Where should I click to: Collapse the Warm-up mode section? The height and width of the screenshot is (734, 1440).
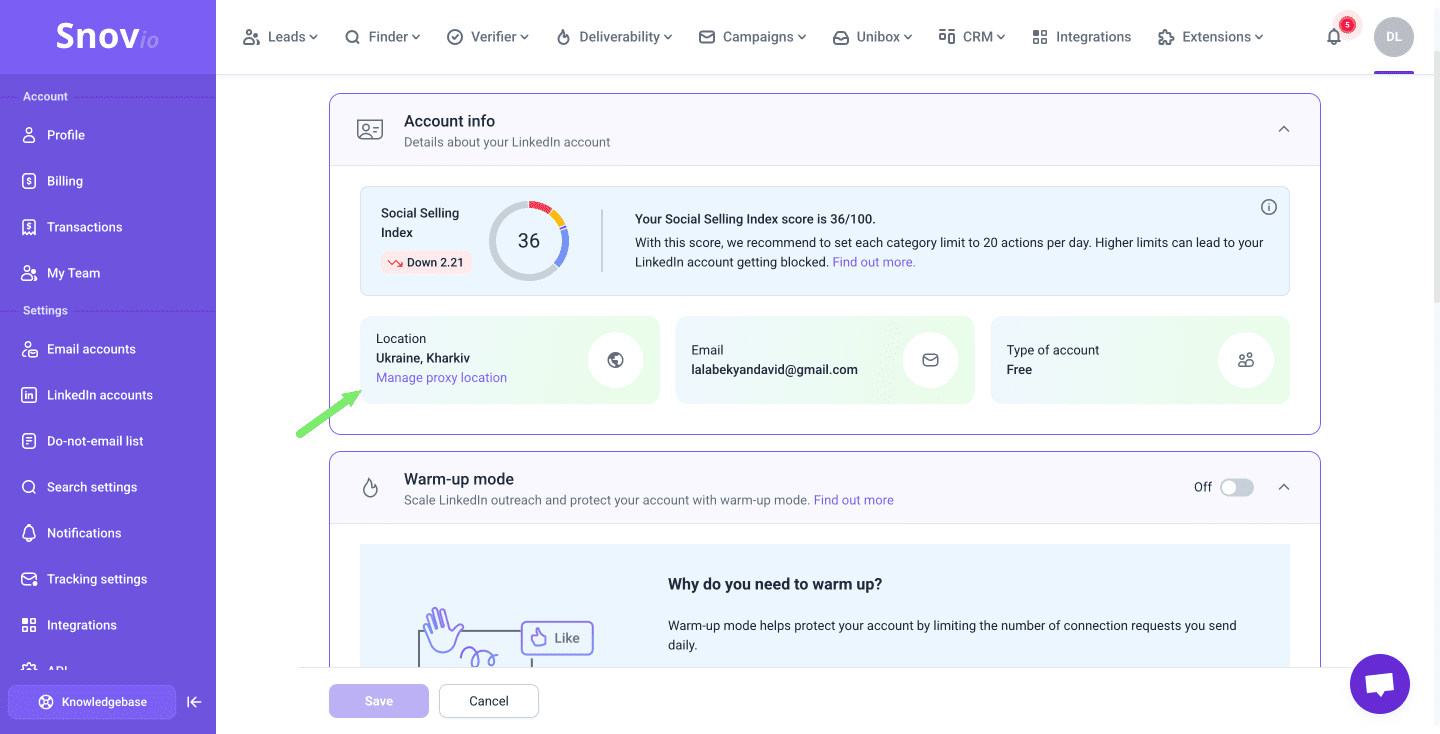[x=1284, y=487]
